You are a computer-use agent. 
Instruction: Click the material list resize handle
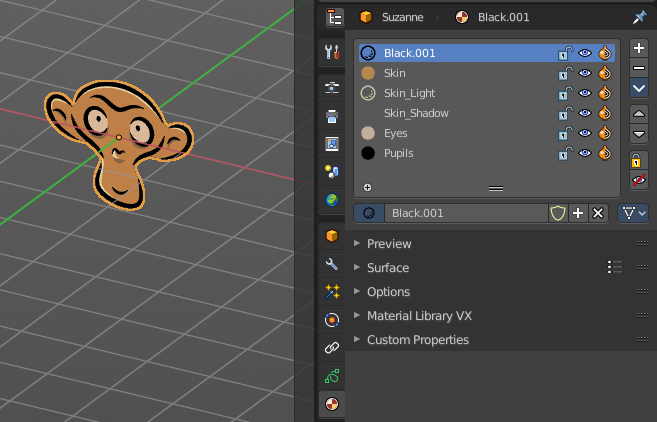(x=496, y=189)
